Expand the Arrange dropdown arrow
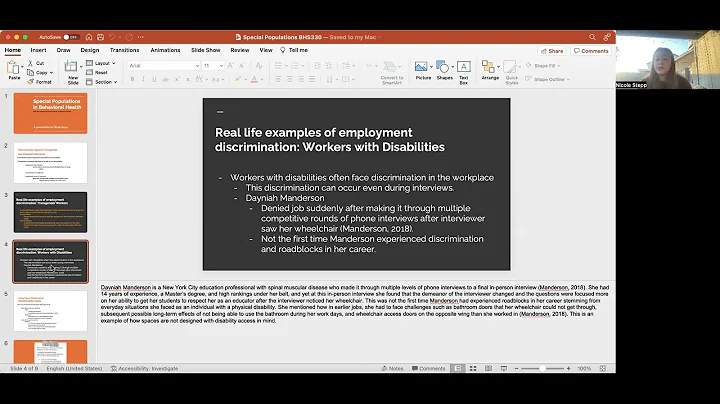Viewport: 720px width, 404px height. pyautogui.click(x=498, y=67)
